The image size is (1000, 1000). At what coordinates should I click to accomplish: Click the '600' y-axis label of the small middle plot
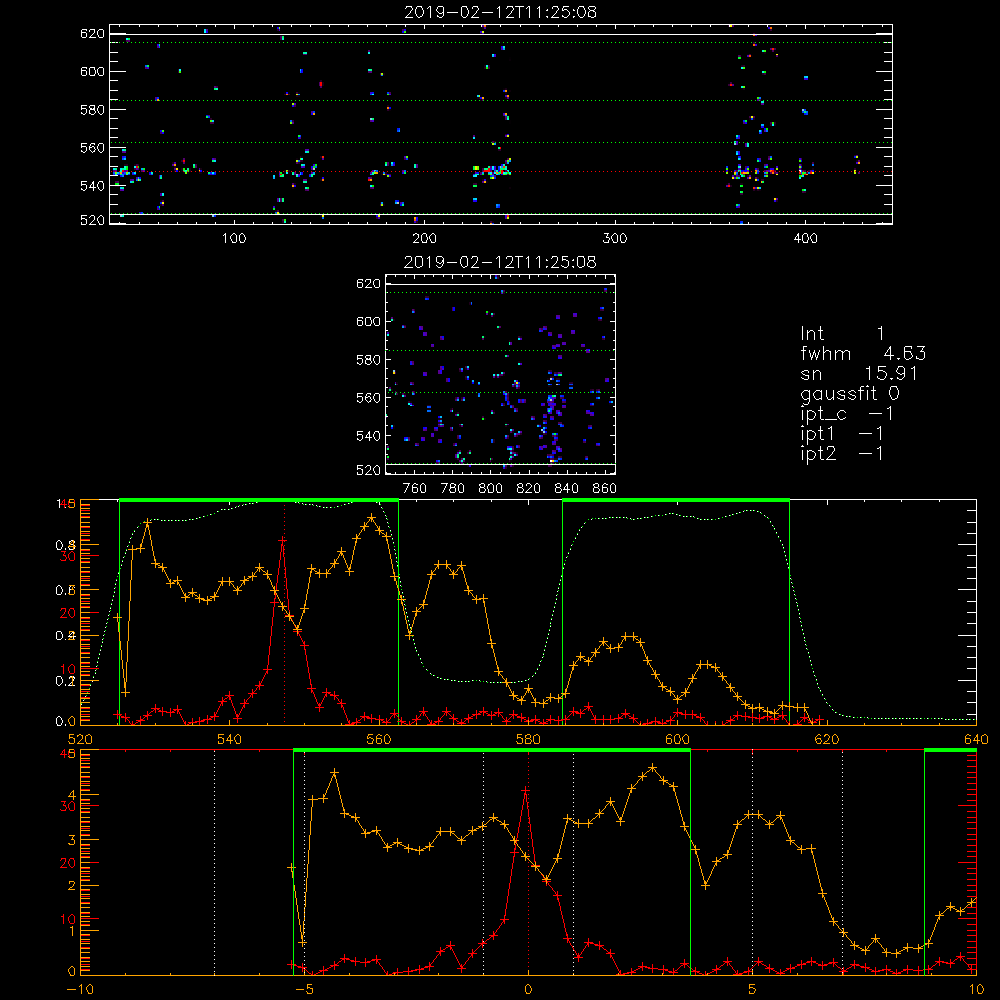pos(368,321)
